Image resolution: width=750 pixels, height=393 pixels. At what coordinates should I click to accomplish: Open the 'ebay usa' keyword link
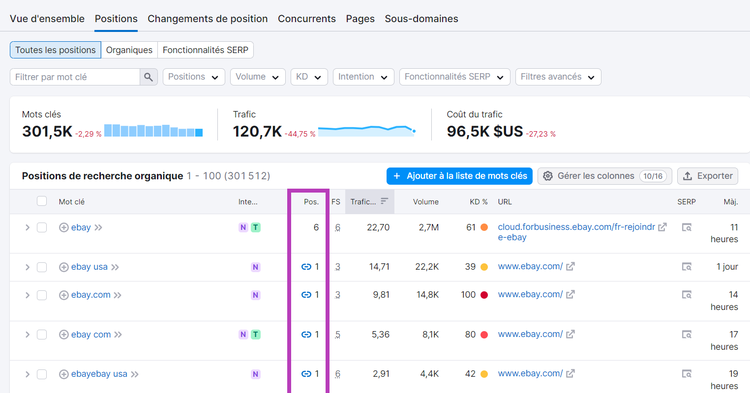pyautogui.click(x=89, y=267)
